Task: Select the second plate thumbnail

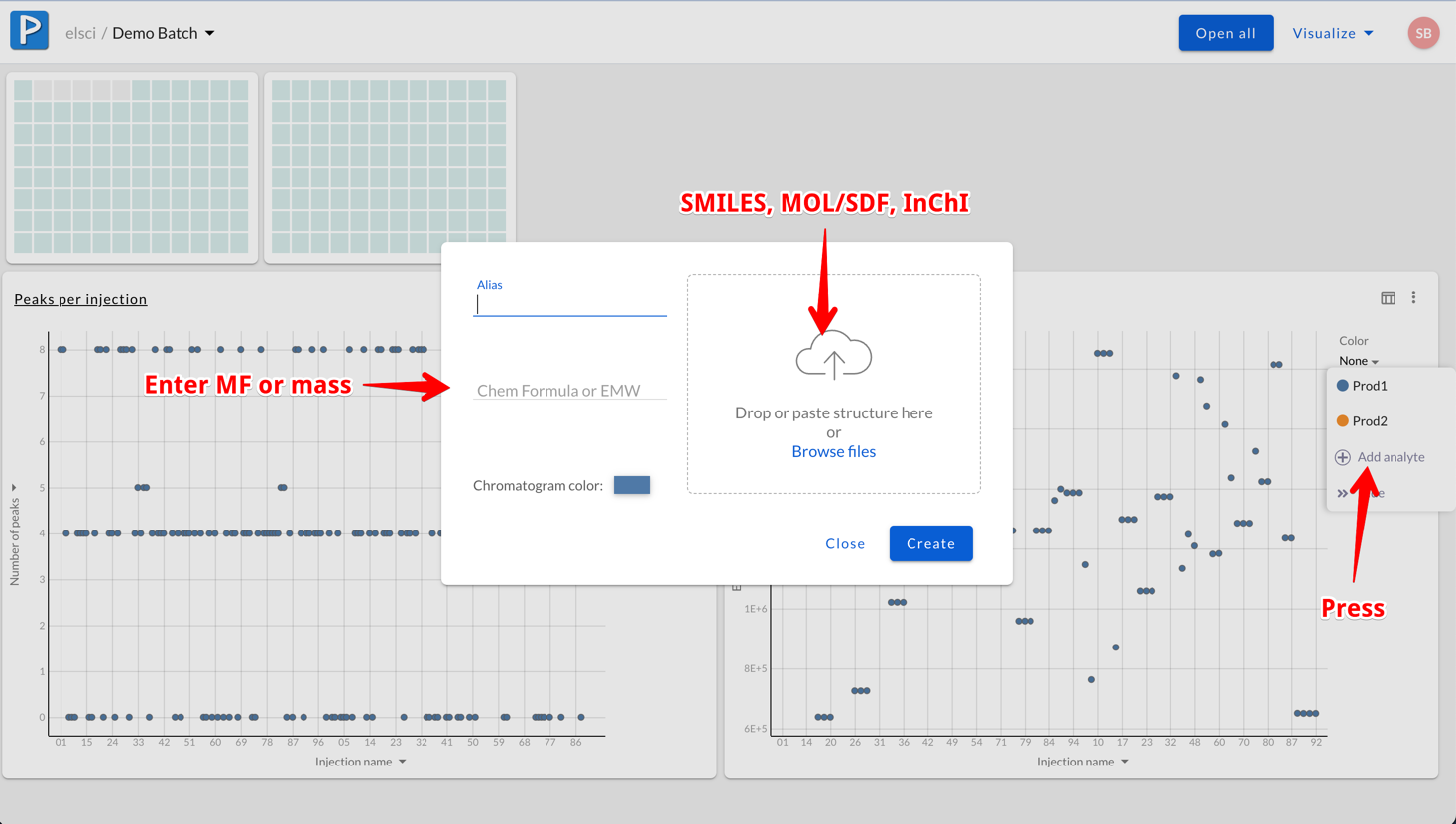Action: (x=389, y=168)
